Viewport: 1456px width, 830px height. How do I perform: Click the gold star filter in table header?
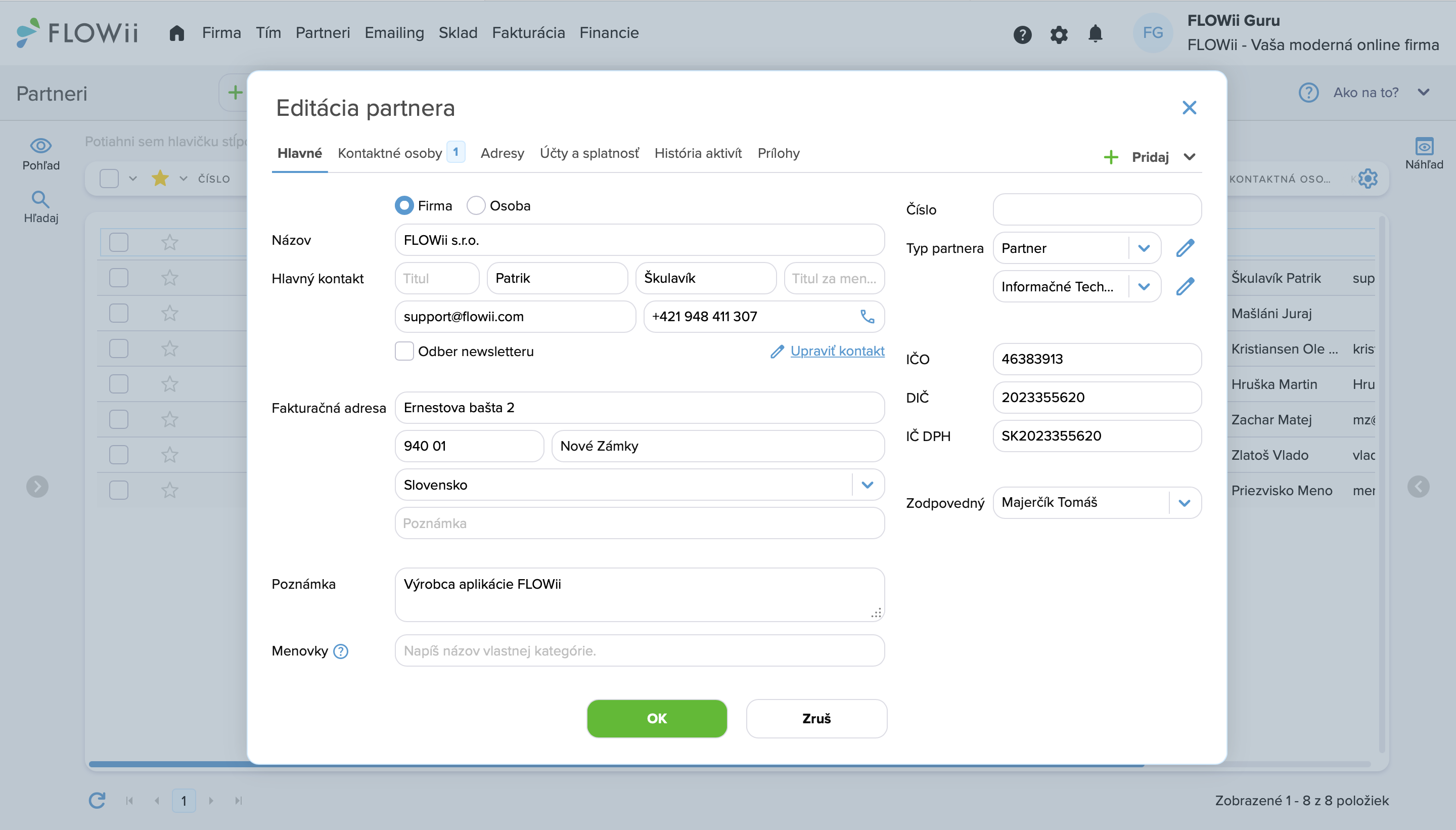pos(160,179)
